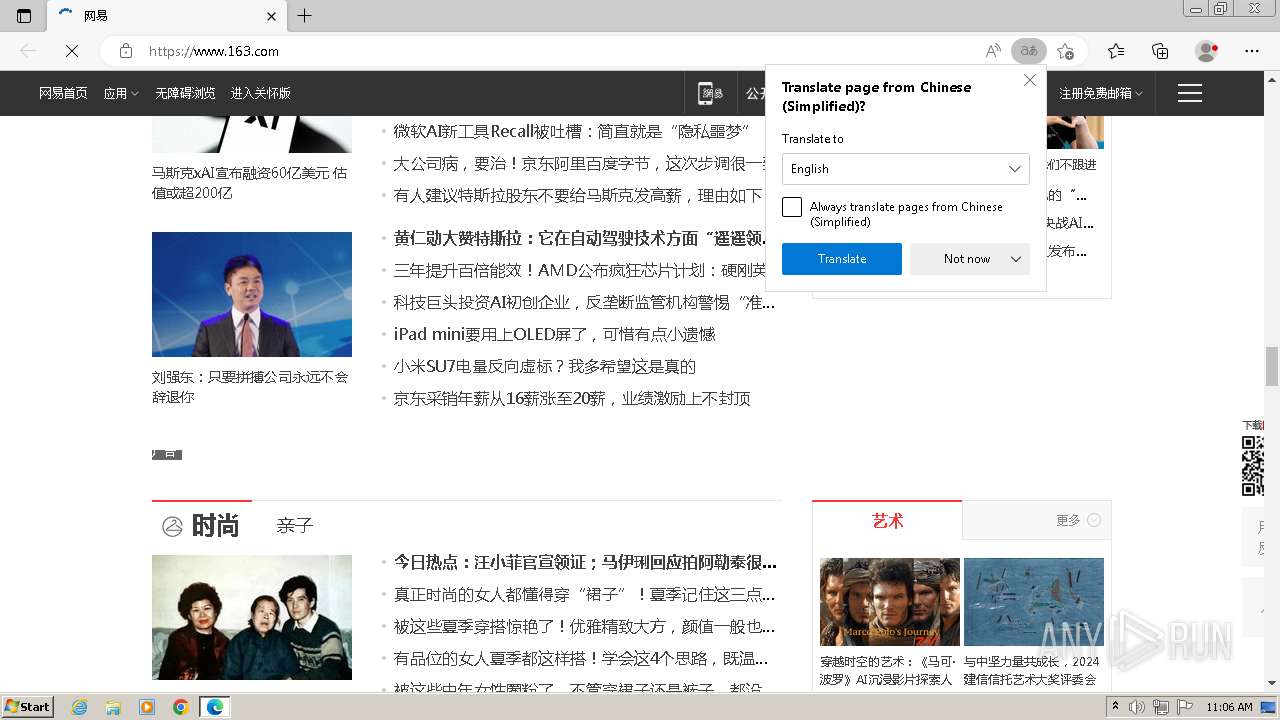Open the Translate to language dropdown
Image resolution: width=1280 pixels, height=720 pixels.
pyautogui.click(x=906, y=169)
